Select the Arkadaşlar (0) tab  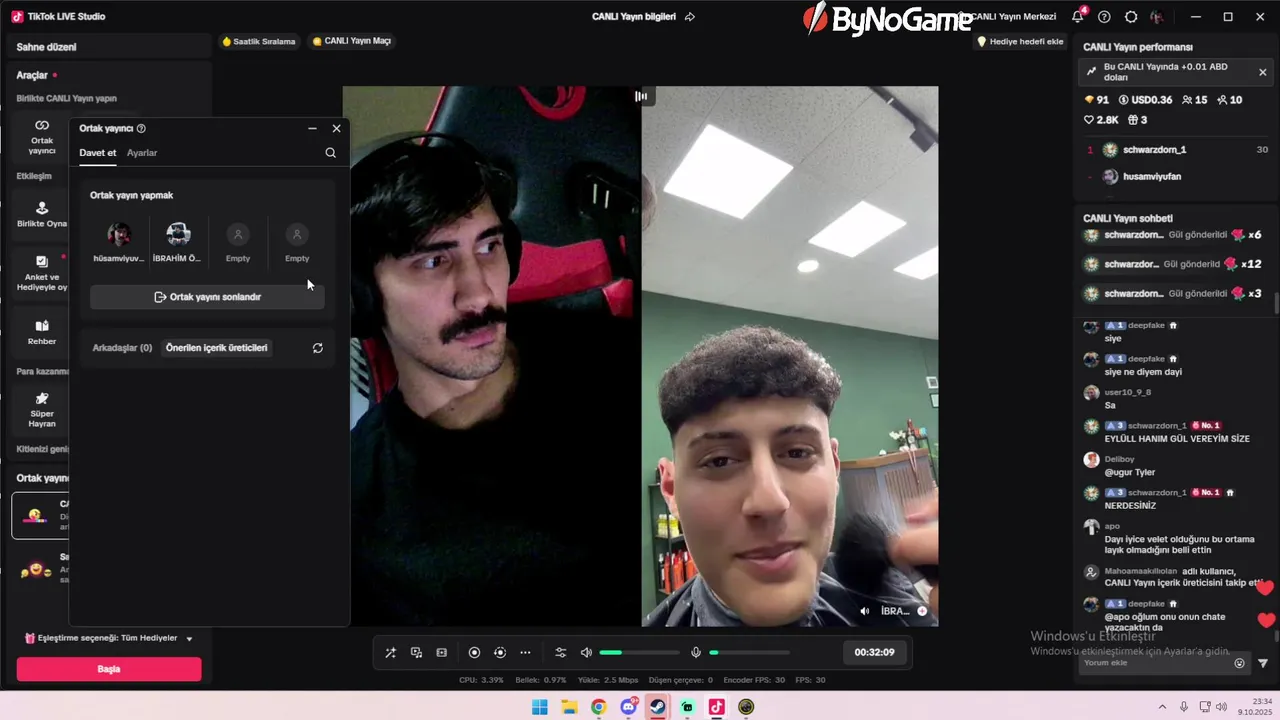122,348
